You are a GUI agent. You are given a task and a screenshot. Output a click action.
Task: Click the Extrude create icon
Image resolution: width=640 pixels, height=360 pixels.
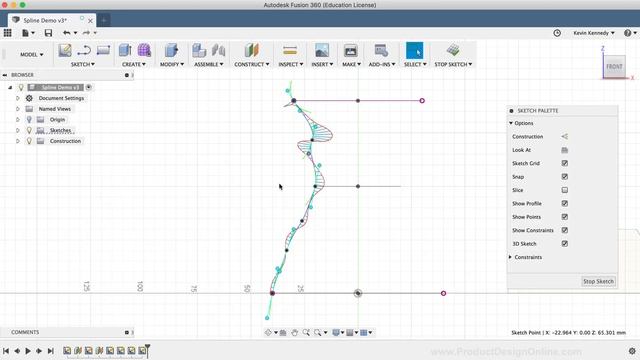125,51
